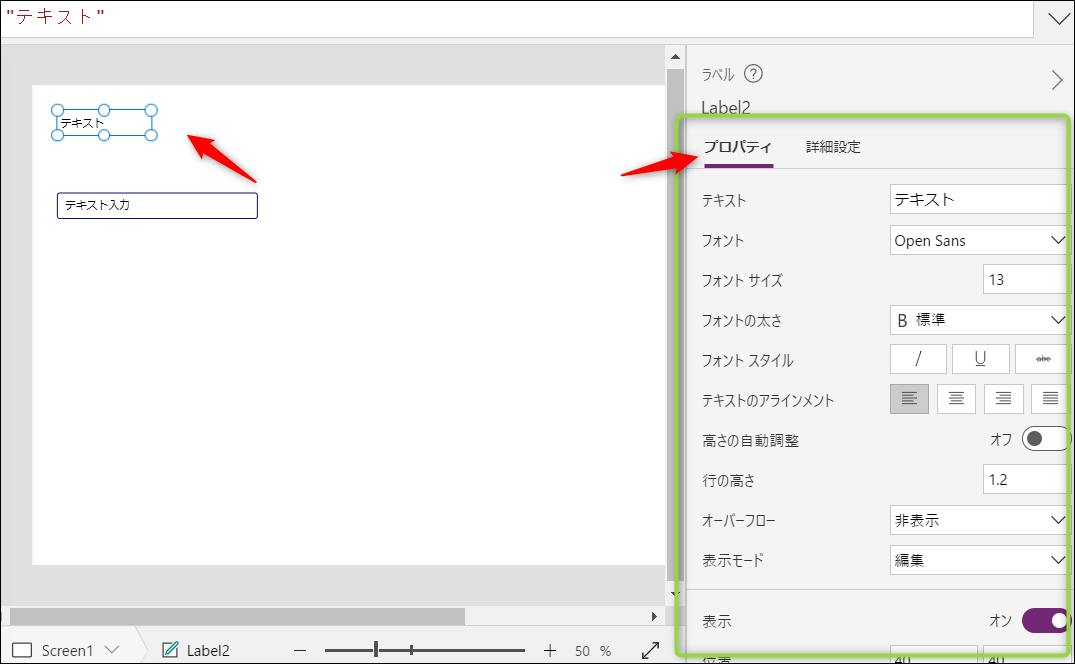1075x664 pixels.
Task: Toggle underline font style
Action: pyautogui.click(x=980, y=358)
